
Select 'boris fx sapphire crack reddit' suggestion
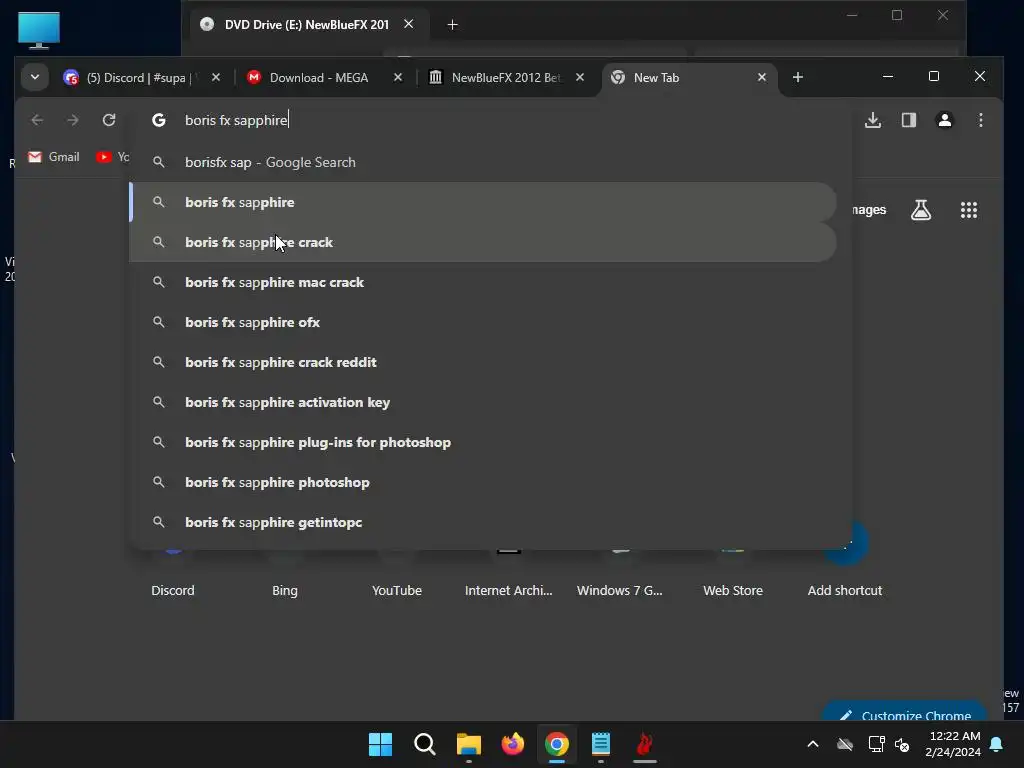483,362
